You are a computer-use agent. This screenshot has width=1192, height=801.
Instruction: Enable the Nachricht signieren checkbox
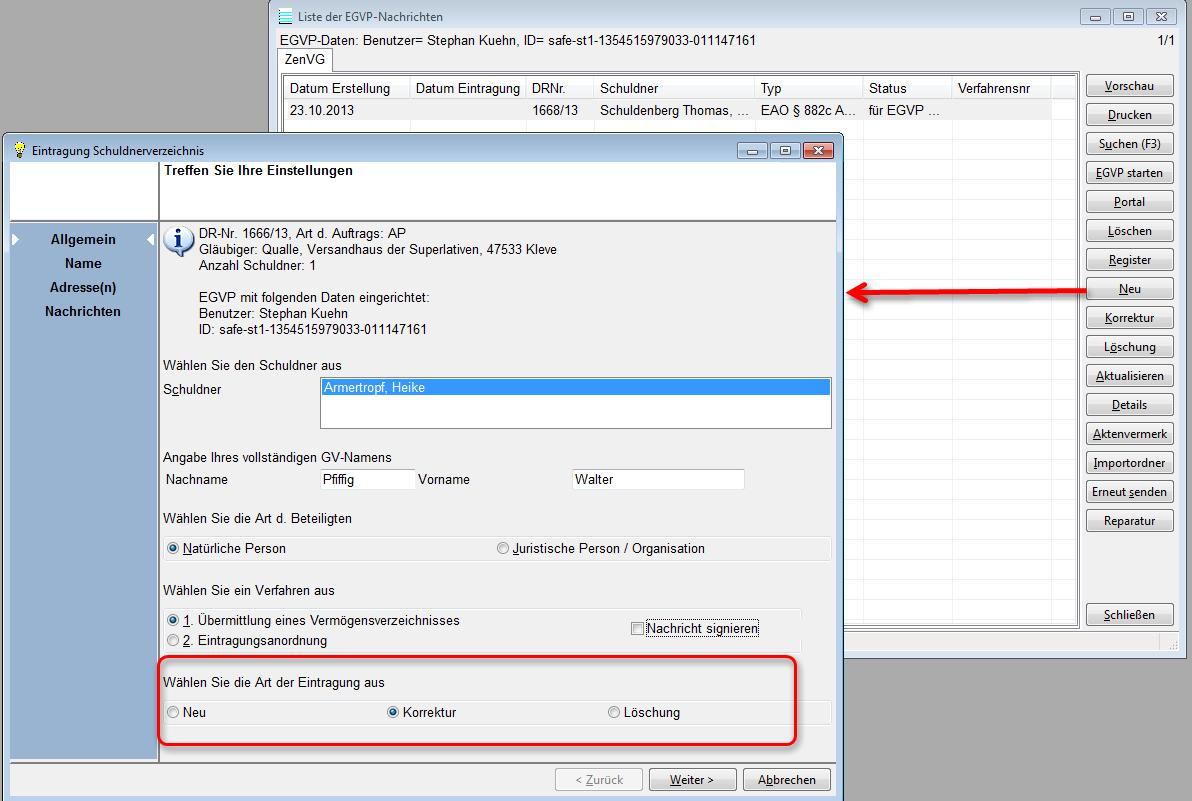(x=638, y=629)
